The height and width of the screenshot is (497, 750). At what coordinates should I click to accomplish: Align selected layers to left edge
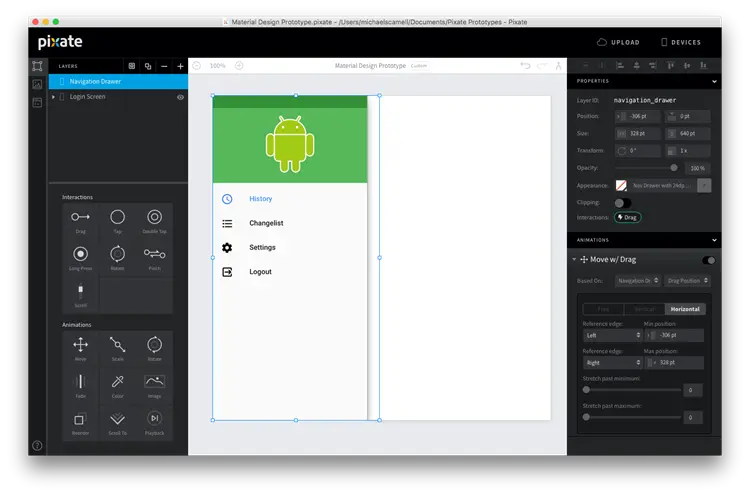pyautogui.click(x=620, y=66)
